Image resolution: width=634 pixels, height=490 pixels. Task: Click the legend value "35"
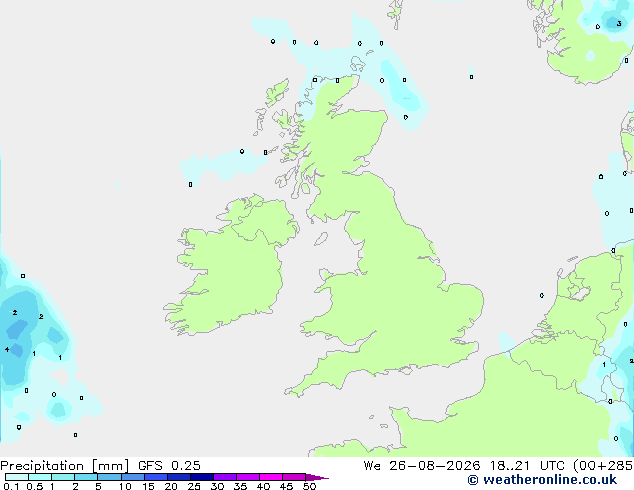(x=240, y=486)
